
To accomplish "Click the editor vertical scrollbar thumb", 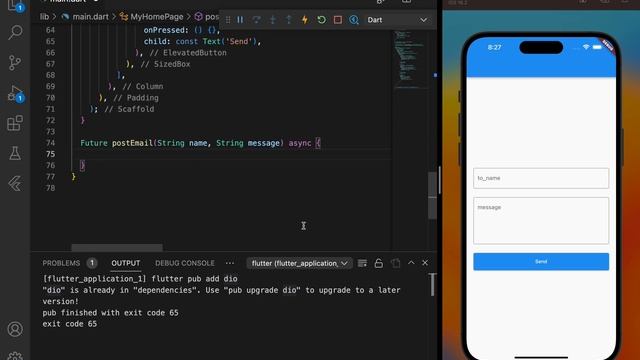I will (432, 196).
